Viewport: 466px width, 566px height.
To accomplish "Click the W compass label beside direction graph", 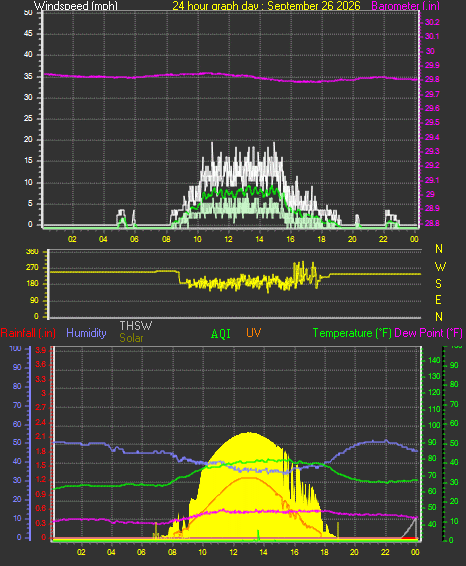I will [x=440, y=267].
